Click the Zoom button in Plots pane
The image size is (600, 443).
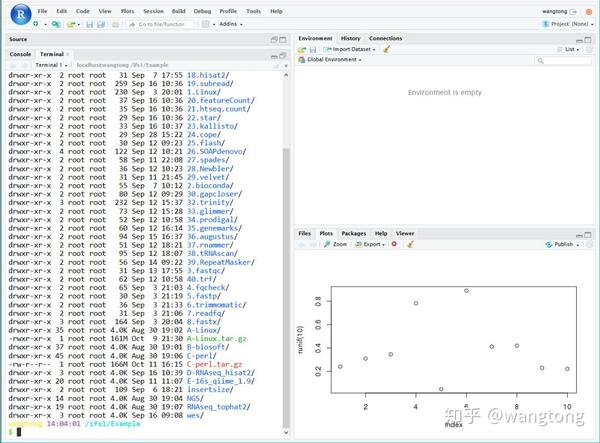pyautogui.click(x=335, y=244)
